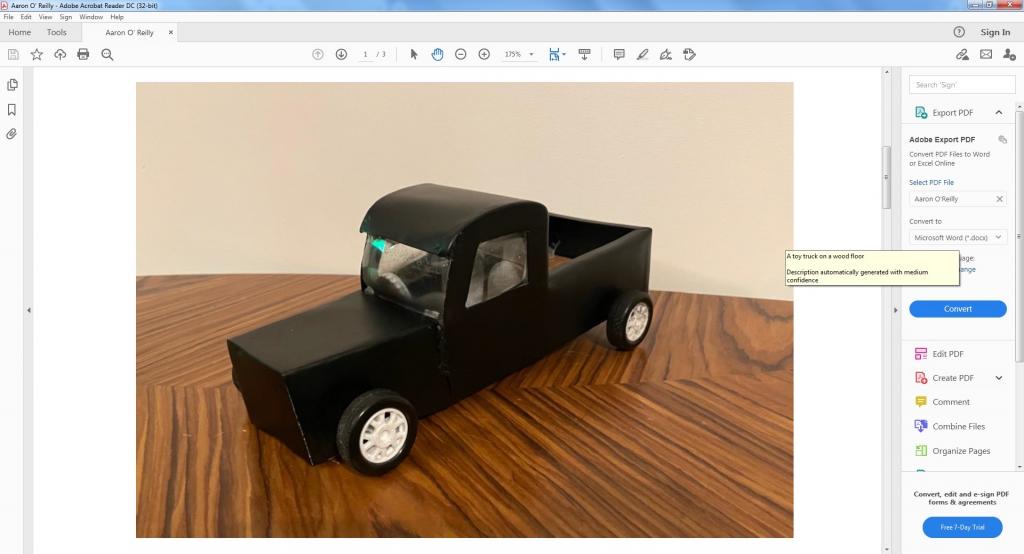Switch to the Home tab

20,32
